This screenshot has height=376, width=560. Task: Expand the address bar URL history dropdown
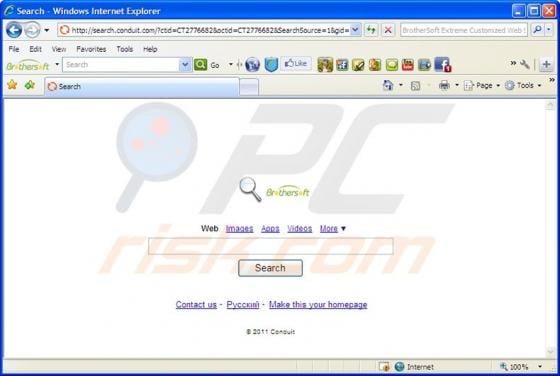pos(355,30)
